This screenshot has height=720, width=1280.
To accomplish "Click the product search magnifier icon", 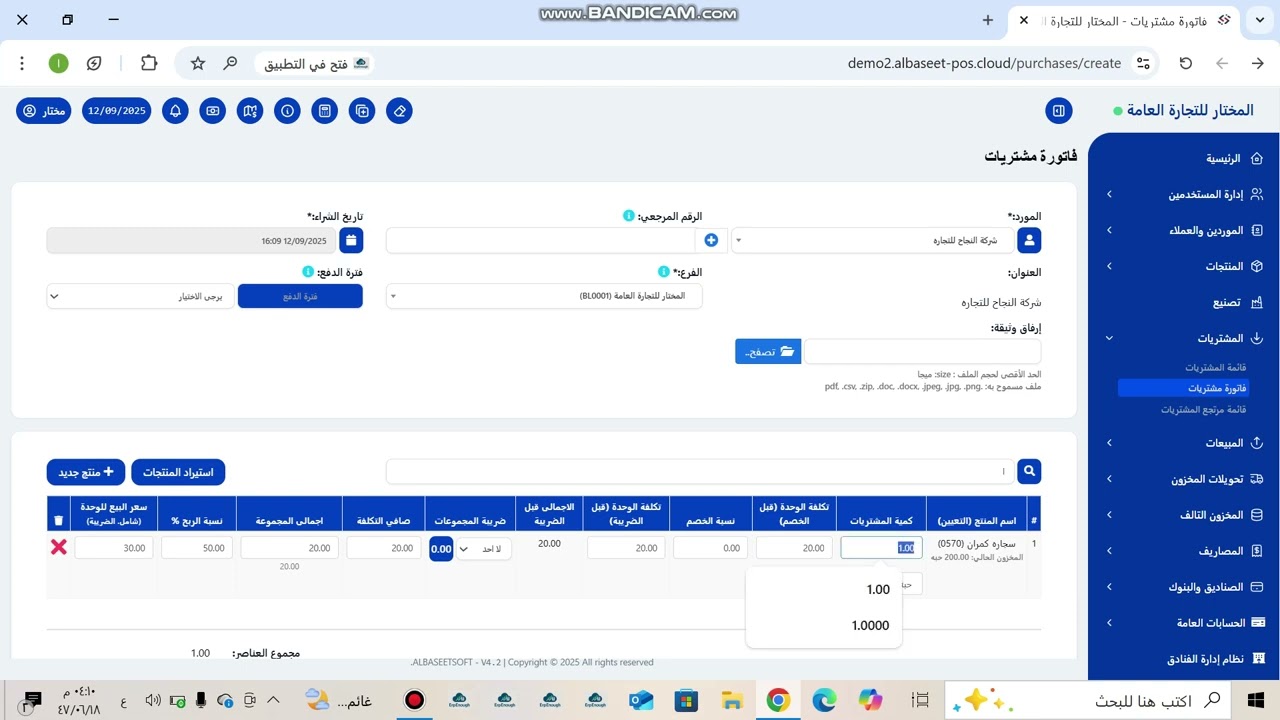I will click(x=1029, y=471).
